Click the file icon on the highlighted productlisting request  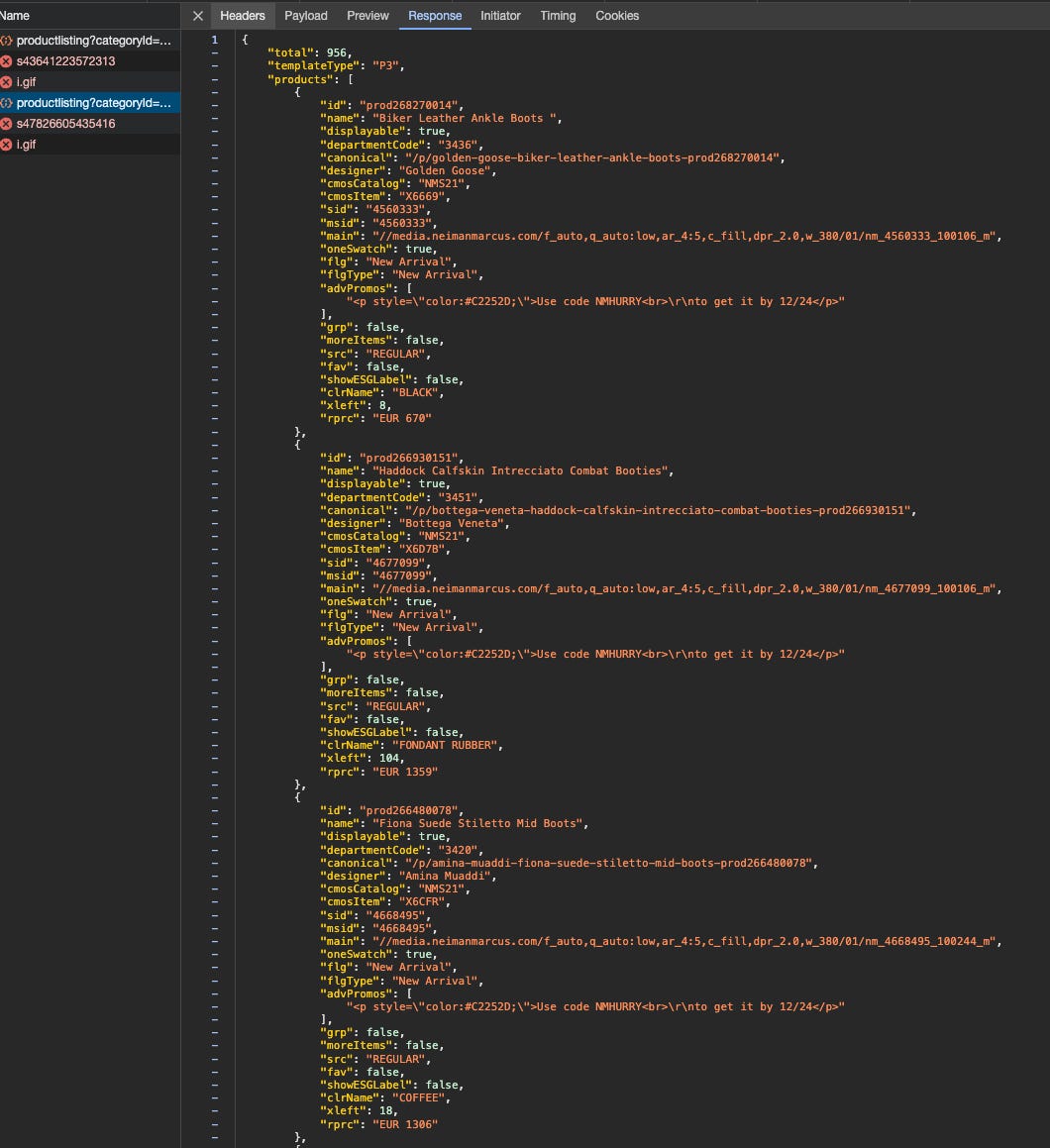pos(9,102)
